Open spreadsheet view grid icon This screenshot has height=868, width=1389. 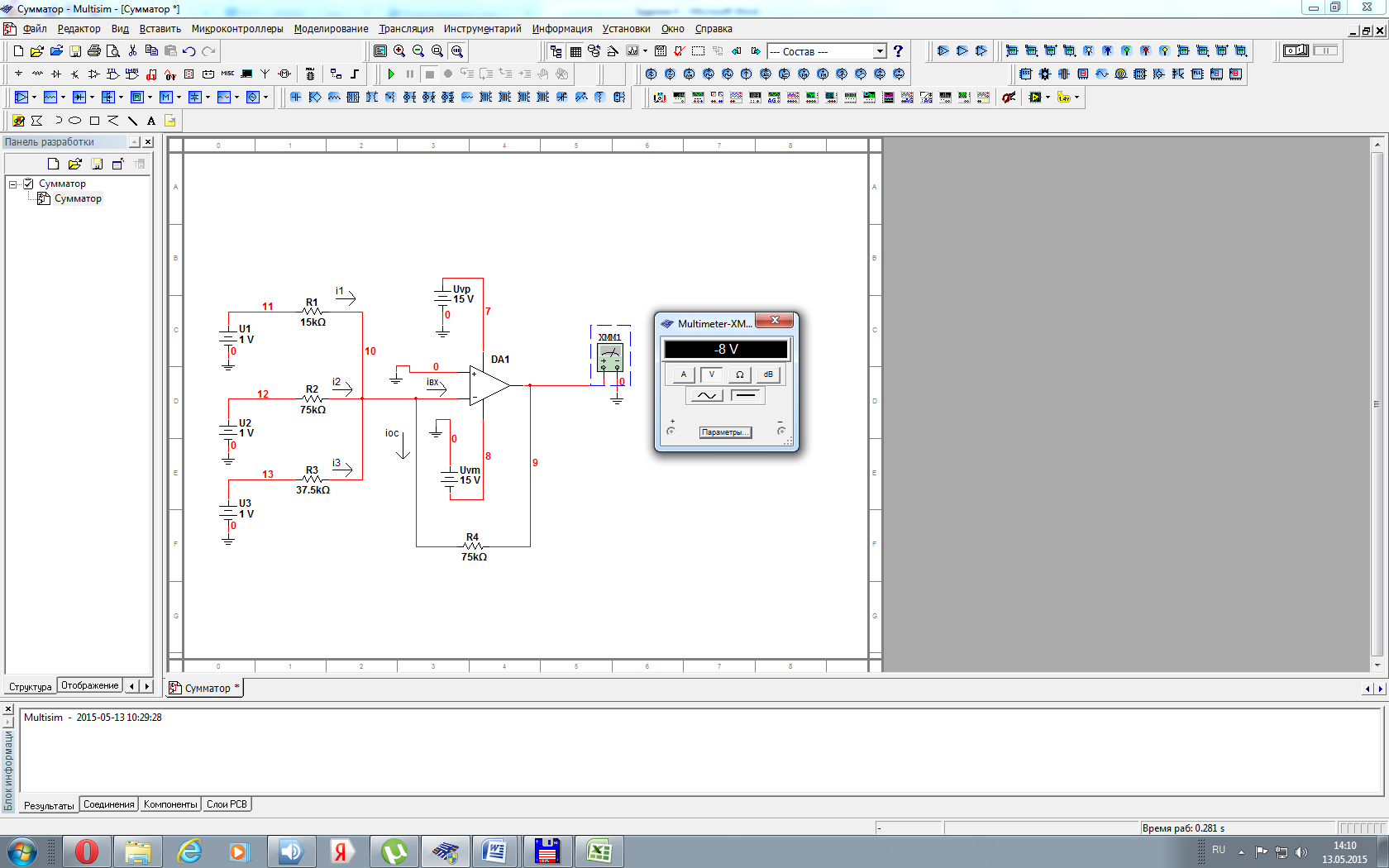(x=575, y=51)
